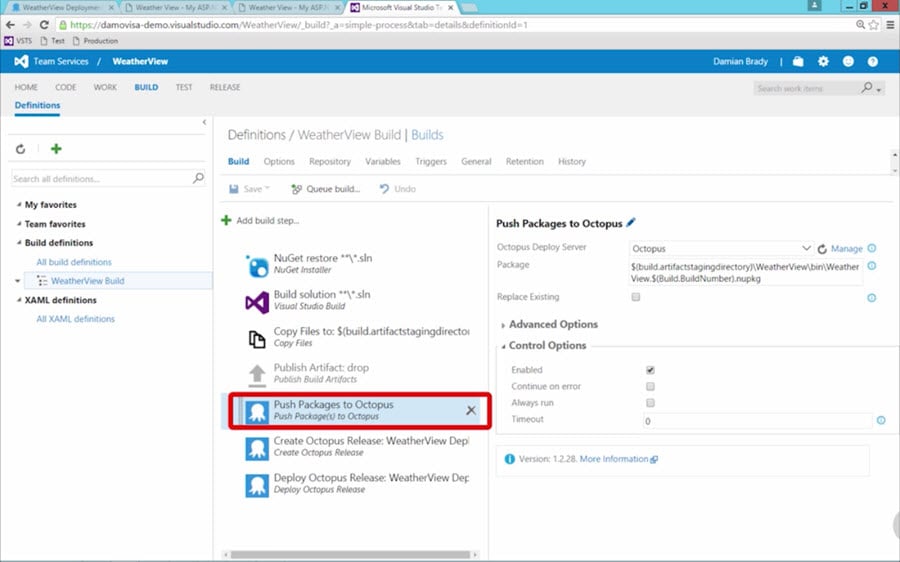Screen dimensions: 900x562
Task: Click the browser back arrow
Action: point(10,25)
